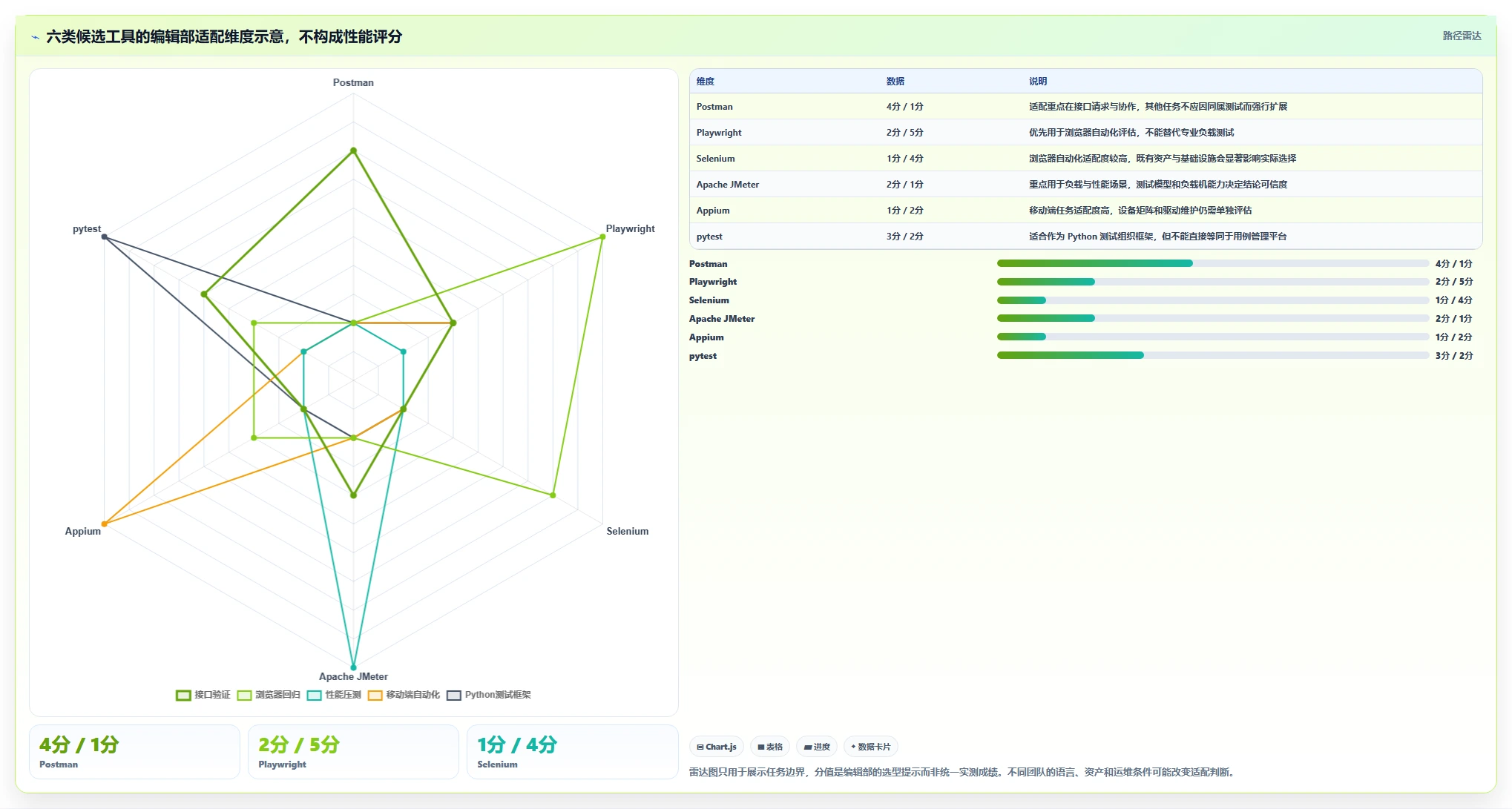Click the Apache JMeter axis label on the radar
Image resolution: width=1512 pixels, height=809 pixels.
(x=353, y=676)
